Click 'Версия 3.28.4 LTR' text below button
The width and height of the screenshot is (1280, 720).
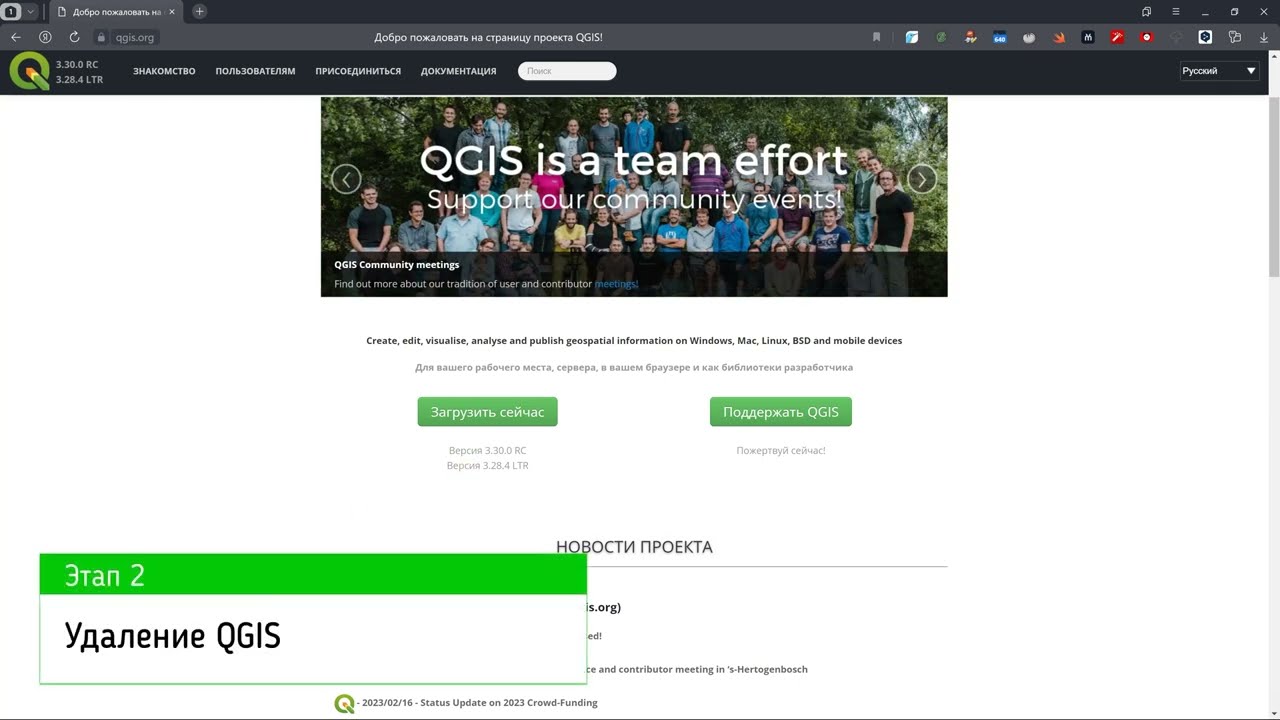point(487,466)
